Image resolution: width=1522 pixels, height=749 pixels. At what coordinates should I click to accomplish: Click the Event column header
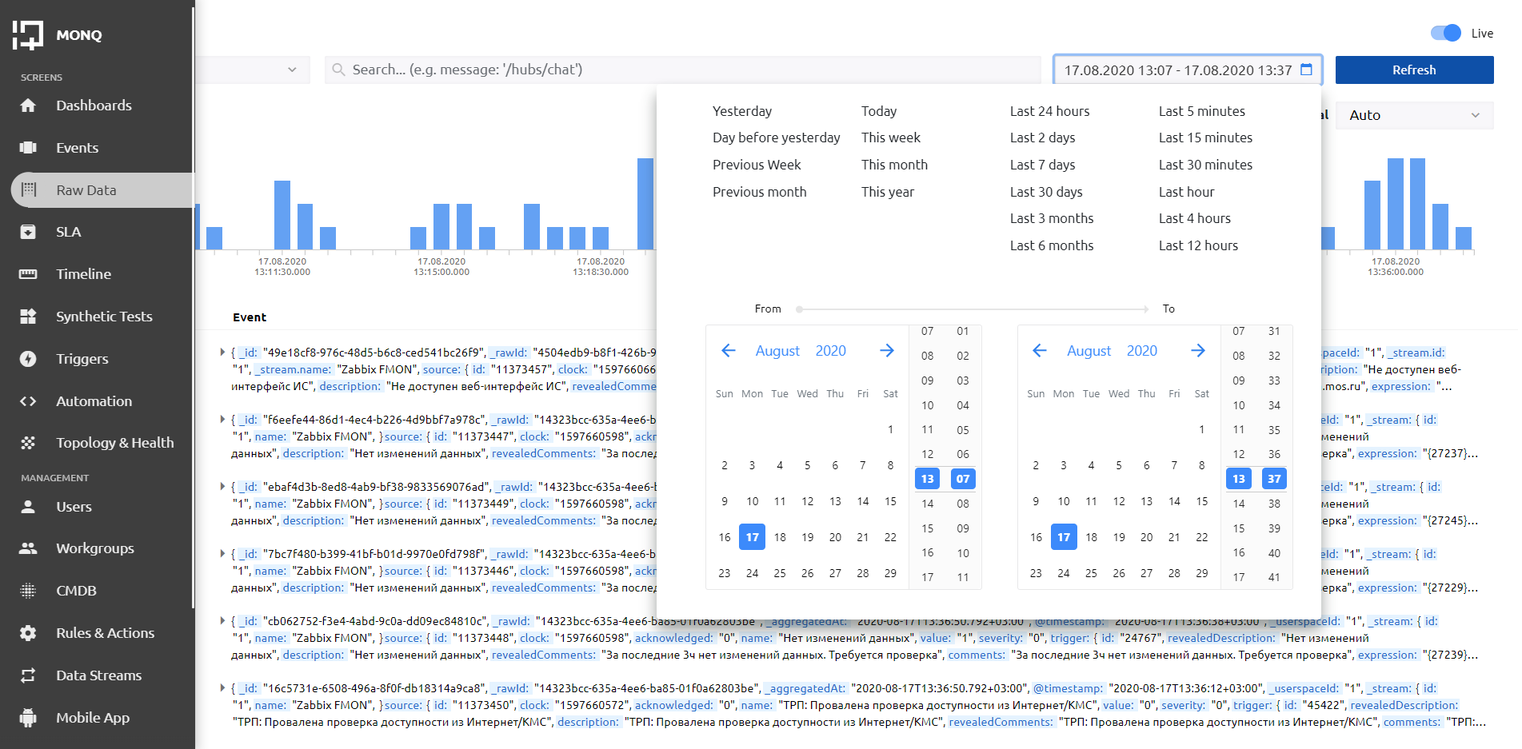[250, 318]
